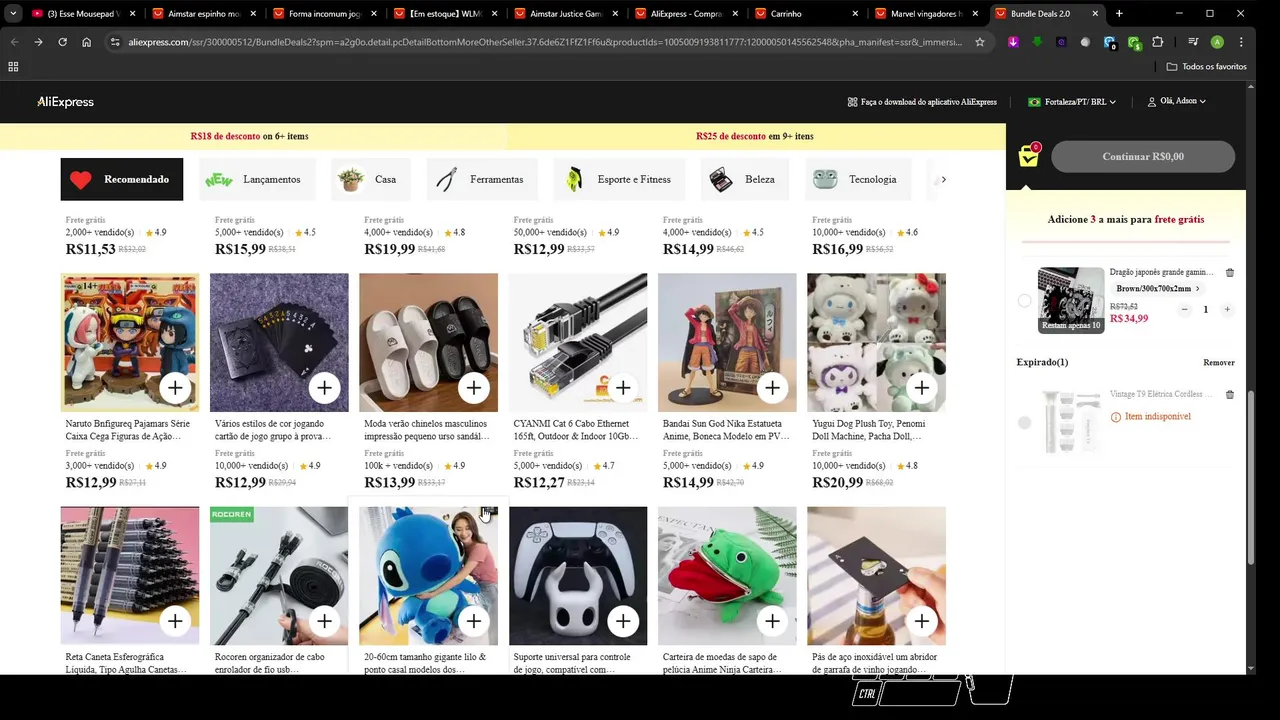Select the expired Vintage T9 item radio

click(x=1024, y=423)
